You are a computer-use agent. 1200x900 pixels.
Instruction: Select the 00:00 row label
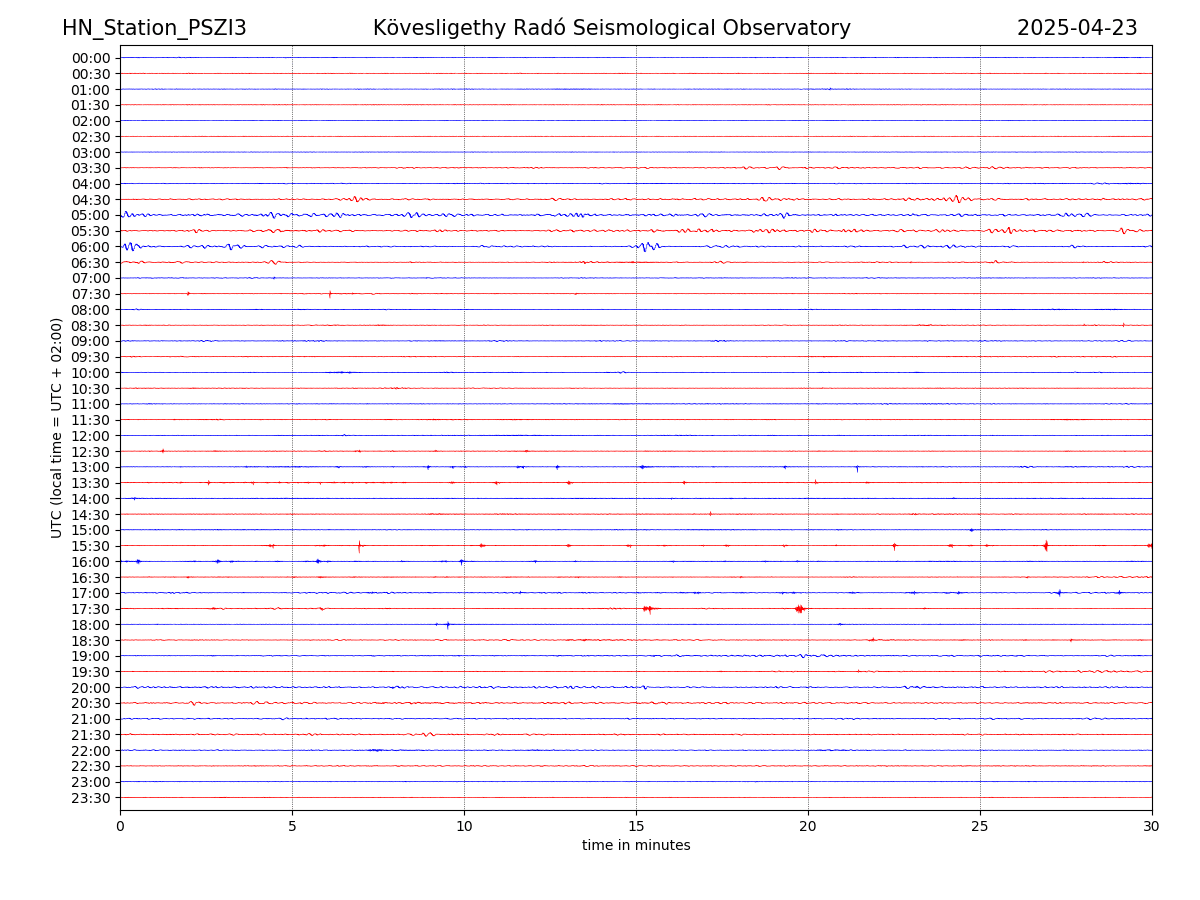click(90, 58)
